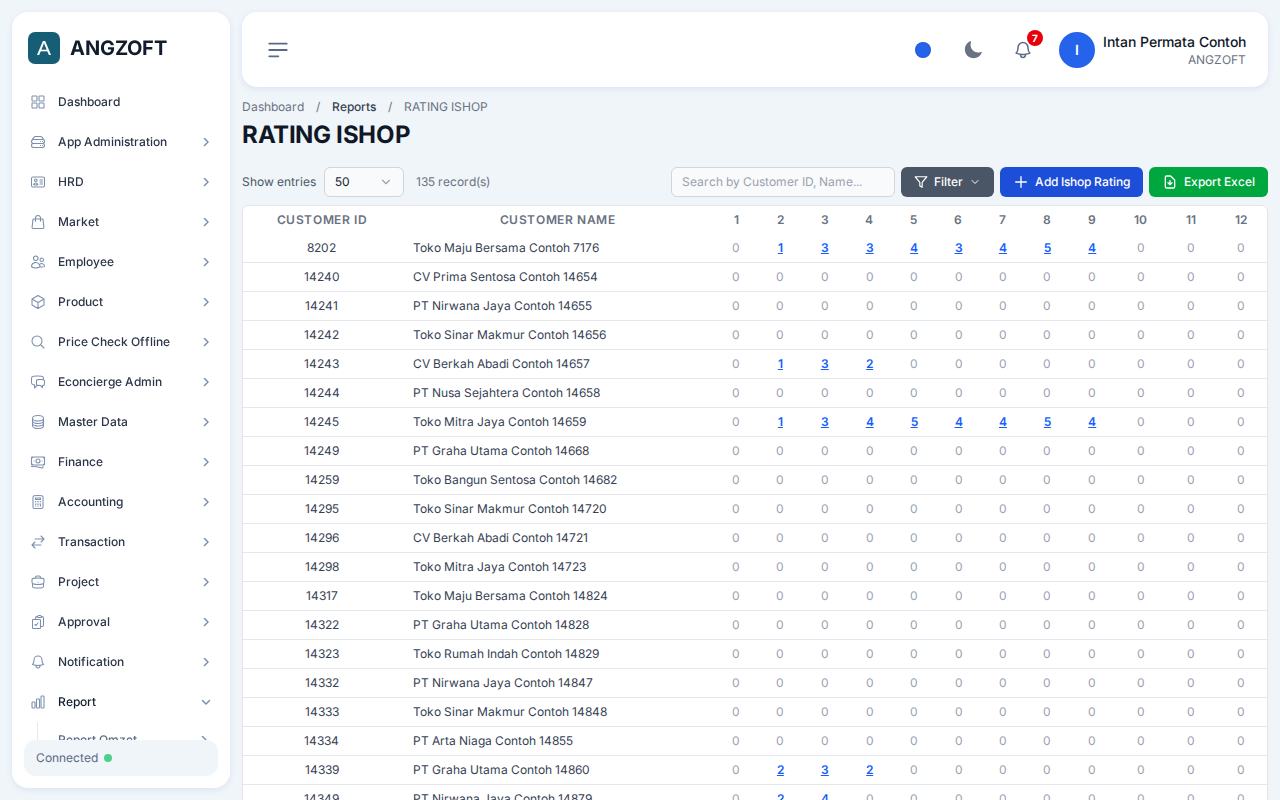This screenshot has height=800, width=1280.
Task: Collapse the Report menu chevron
Action: point(206,702)
